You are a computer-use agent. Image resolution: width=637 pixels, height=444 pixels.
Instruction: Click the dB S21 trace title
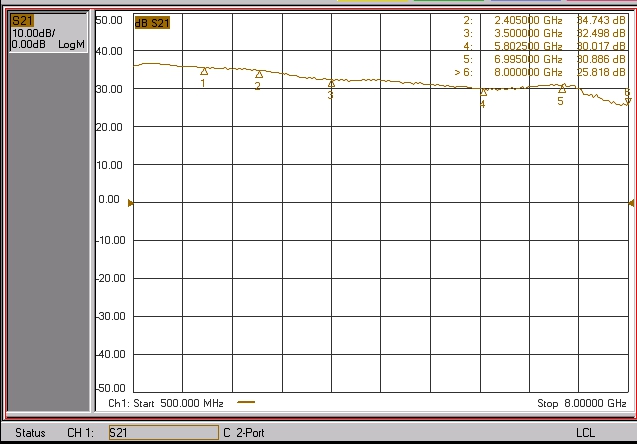pos(151,23)
